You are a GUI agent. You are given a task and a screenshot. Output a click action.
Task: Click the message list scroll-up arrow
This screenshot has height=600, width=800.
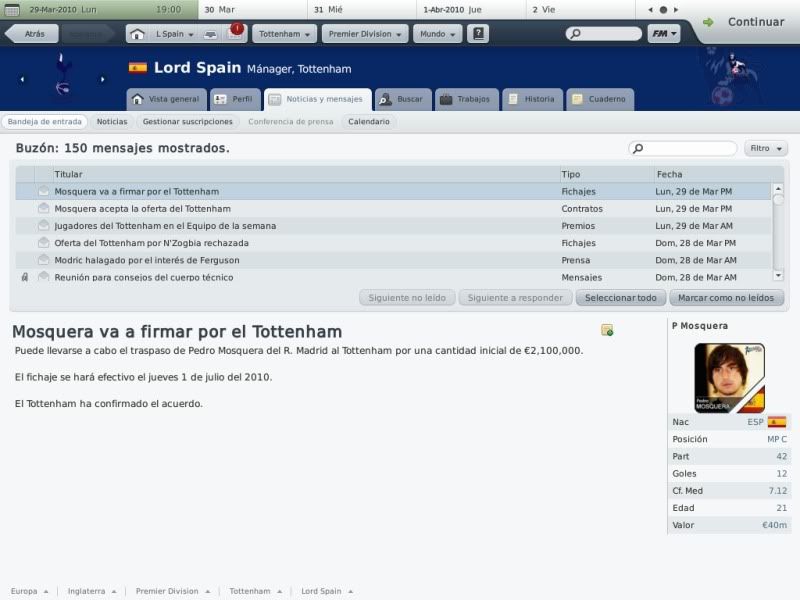(778, 189)
